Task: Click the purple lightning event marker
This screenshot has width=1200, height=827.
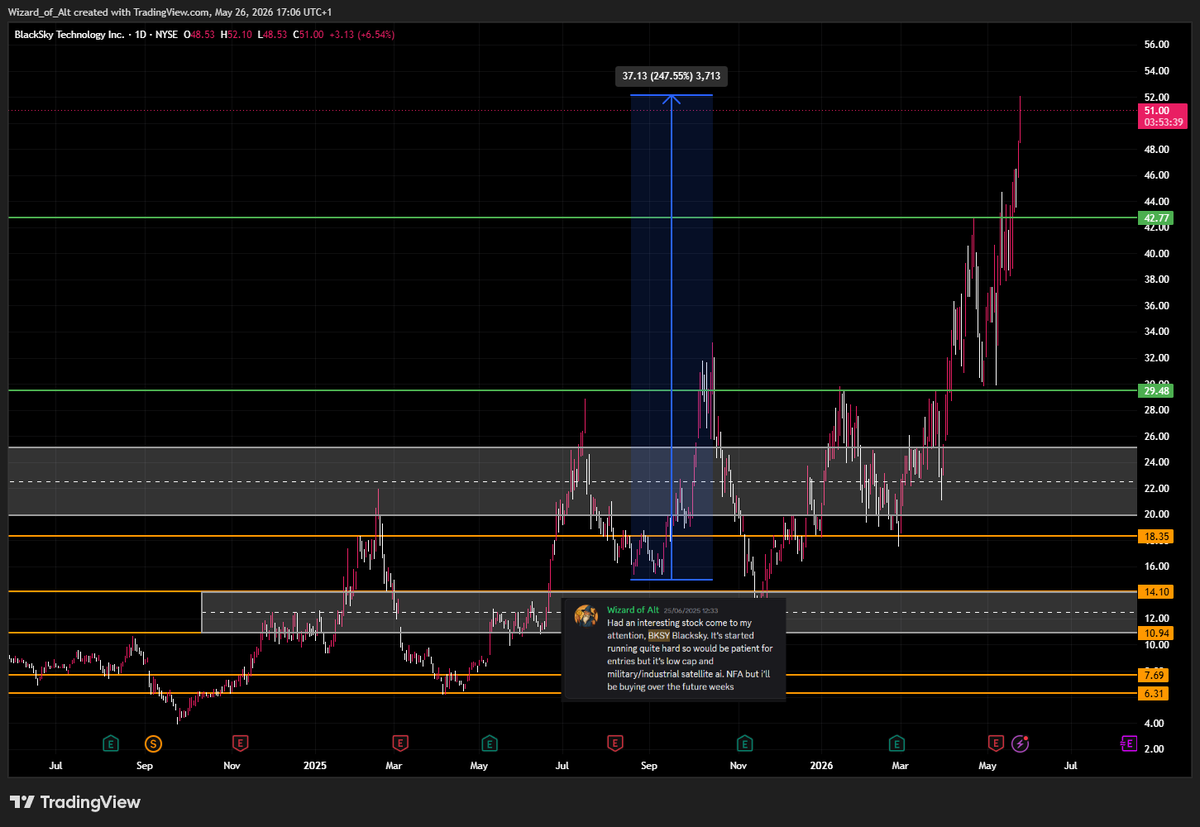Action: tap(1020, 743)
